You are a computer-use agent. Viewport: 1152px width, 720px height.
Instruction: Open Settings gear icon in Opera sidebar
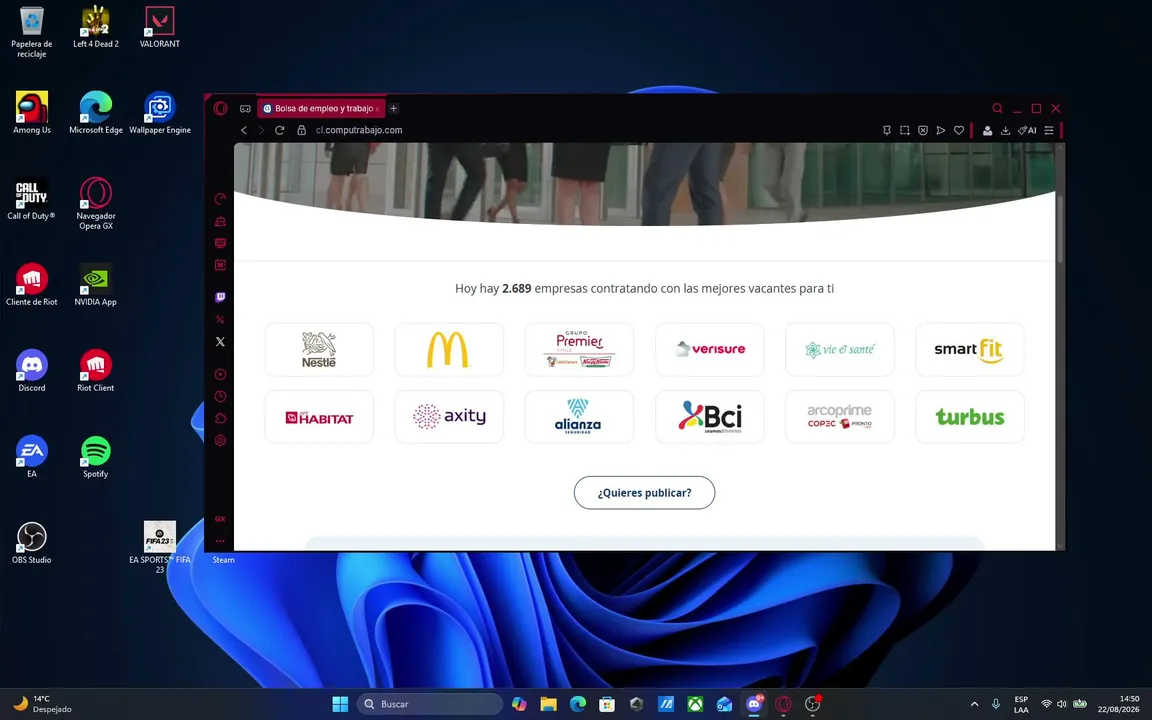coord(220,441)
